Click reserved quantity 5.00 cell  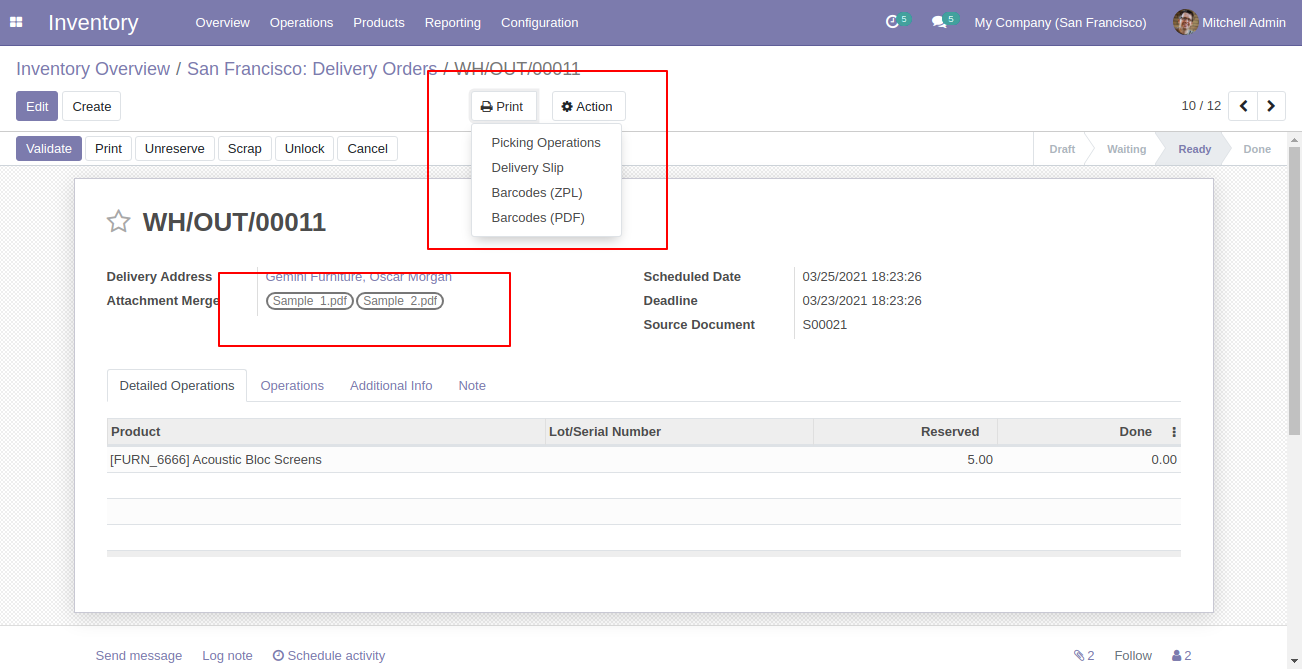click(x=905, y=460)
